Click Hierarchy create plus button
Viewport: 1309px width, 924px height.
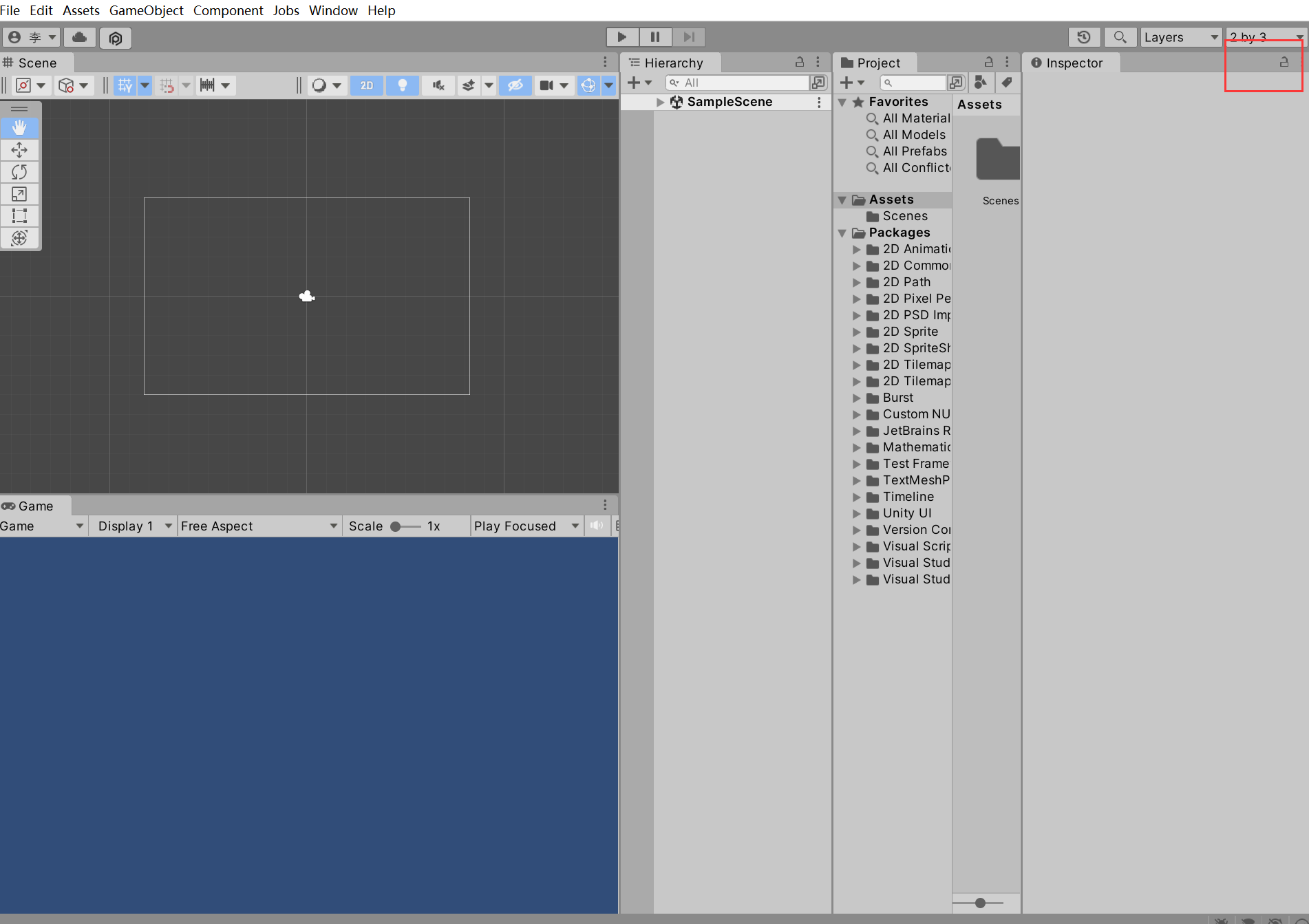click(x=639, y=83)
